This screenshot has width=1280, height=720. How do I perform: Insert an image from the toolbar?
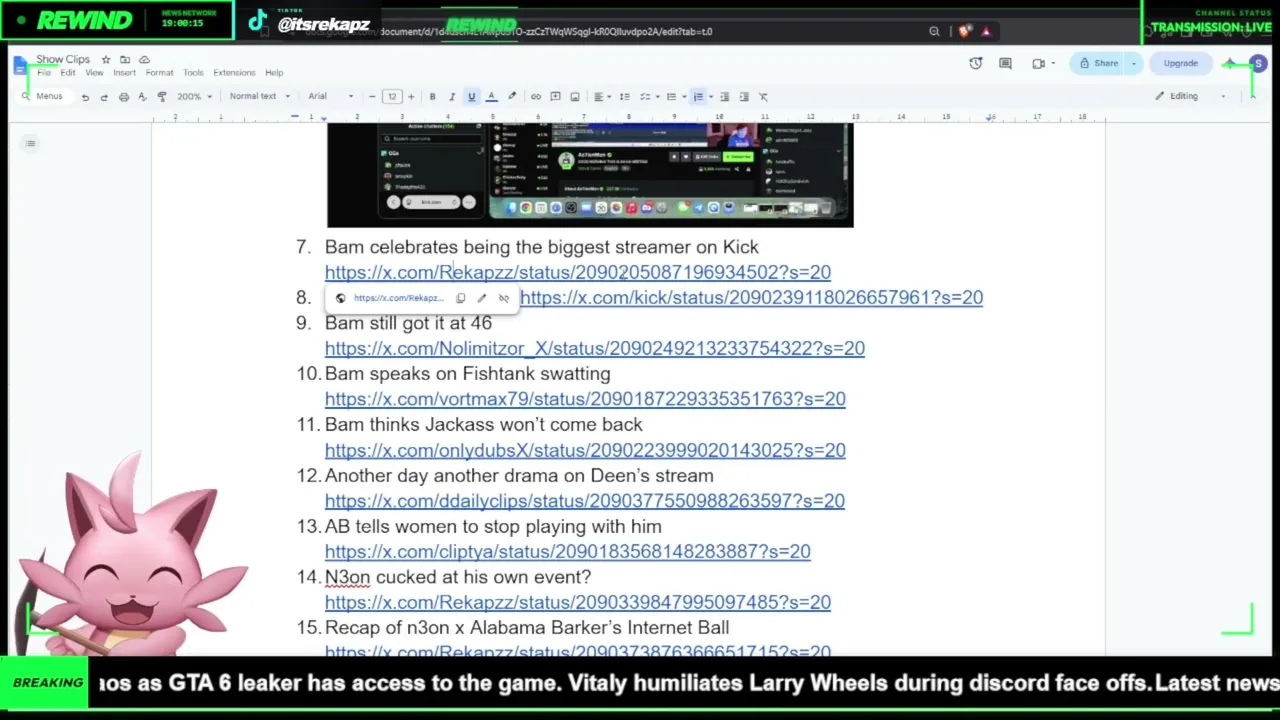point(574,97)
